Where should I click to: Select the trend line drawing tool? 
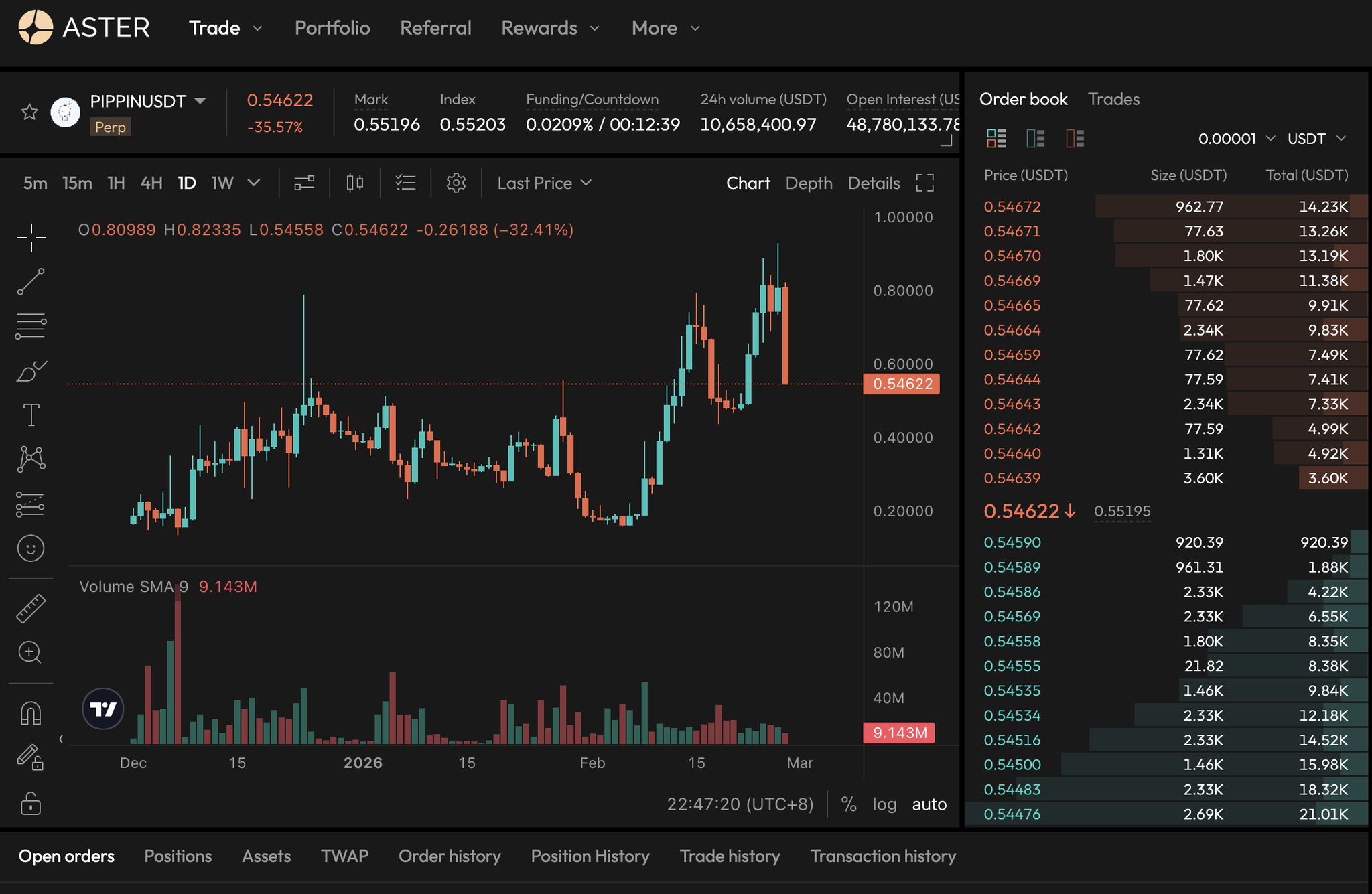tap(31, 282)
